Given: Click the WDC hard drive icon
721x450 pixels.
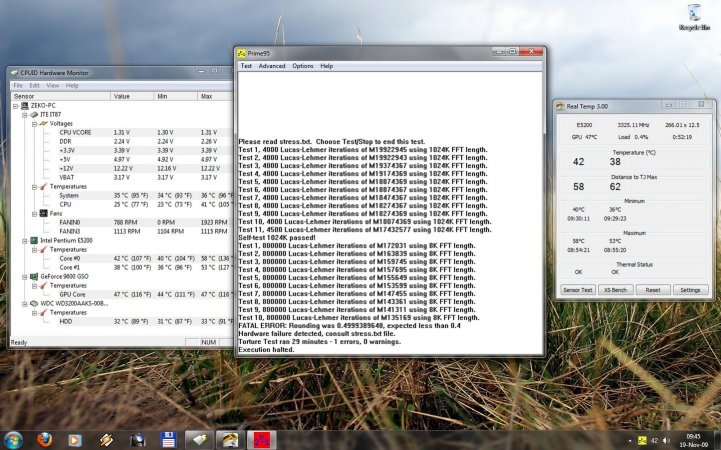Looking at the screenshot, I should (34, 303).
